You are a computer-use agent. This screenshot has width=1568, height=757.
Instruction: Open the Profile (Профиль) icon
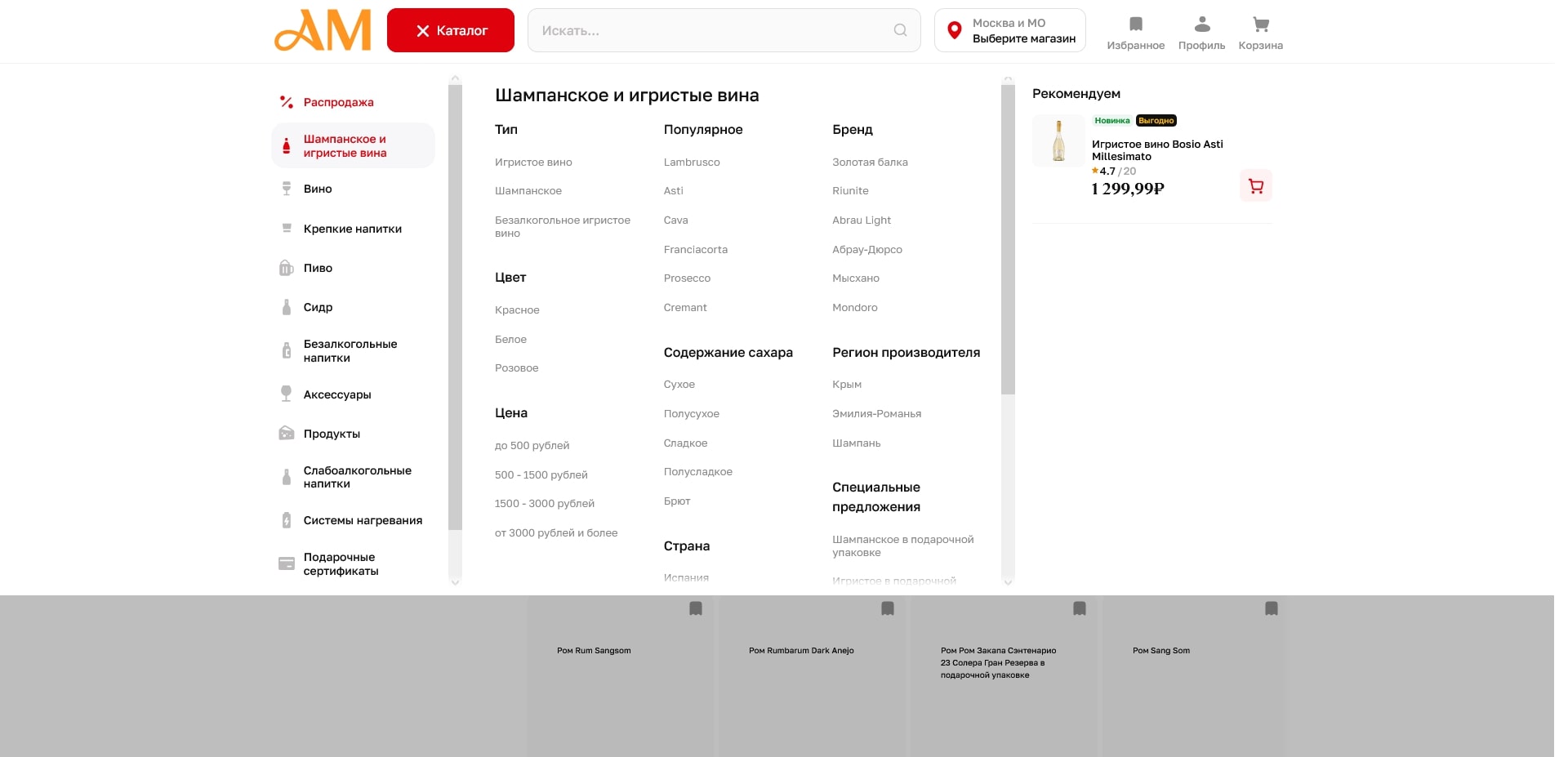(1201, 24)
